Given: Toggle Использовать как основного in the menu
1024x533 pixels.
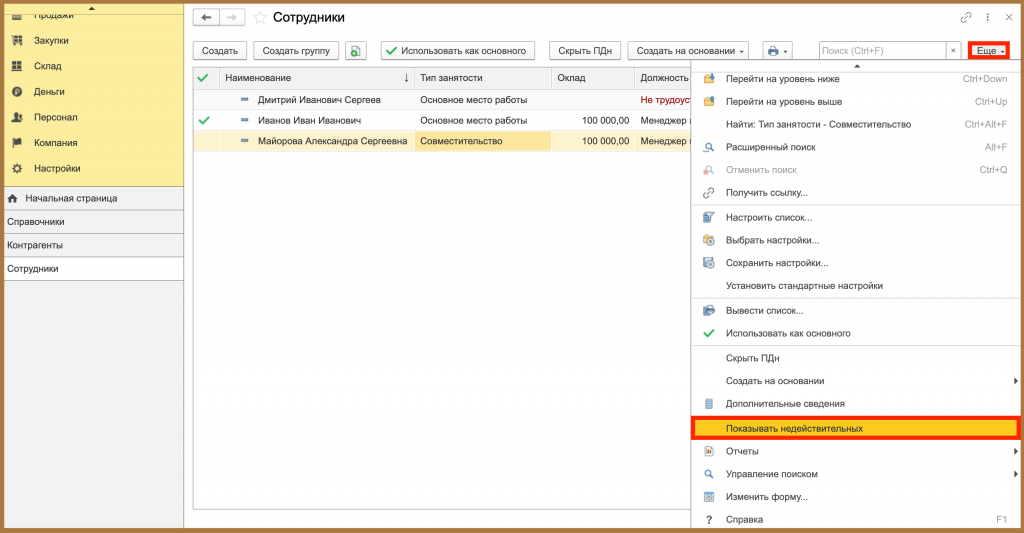Looking at the screenshot, I should pyautogui.click(x=856, y=334).
